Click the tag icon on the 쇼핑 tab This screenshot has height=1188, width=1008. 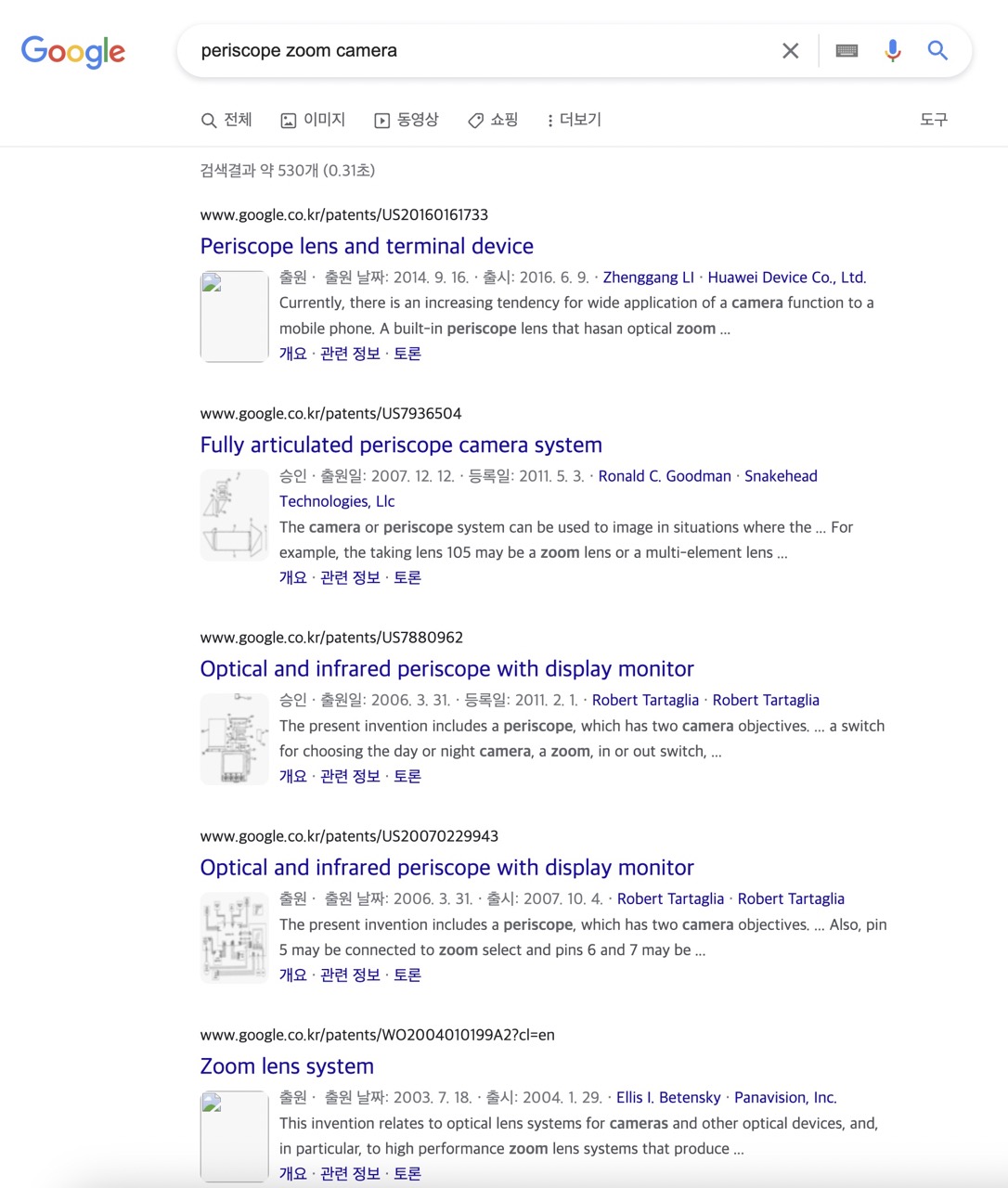[x=475, y=121]
